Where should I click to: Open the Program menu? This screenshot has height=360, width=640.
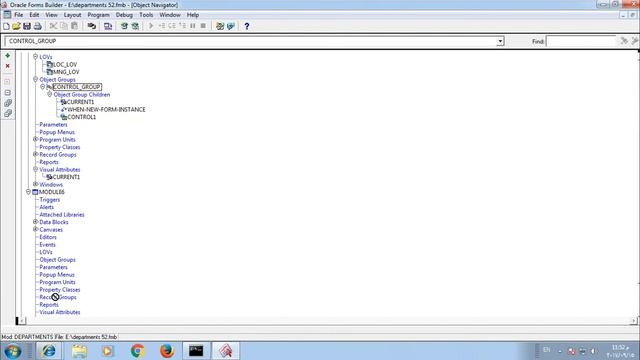[x=98, y=15]
